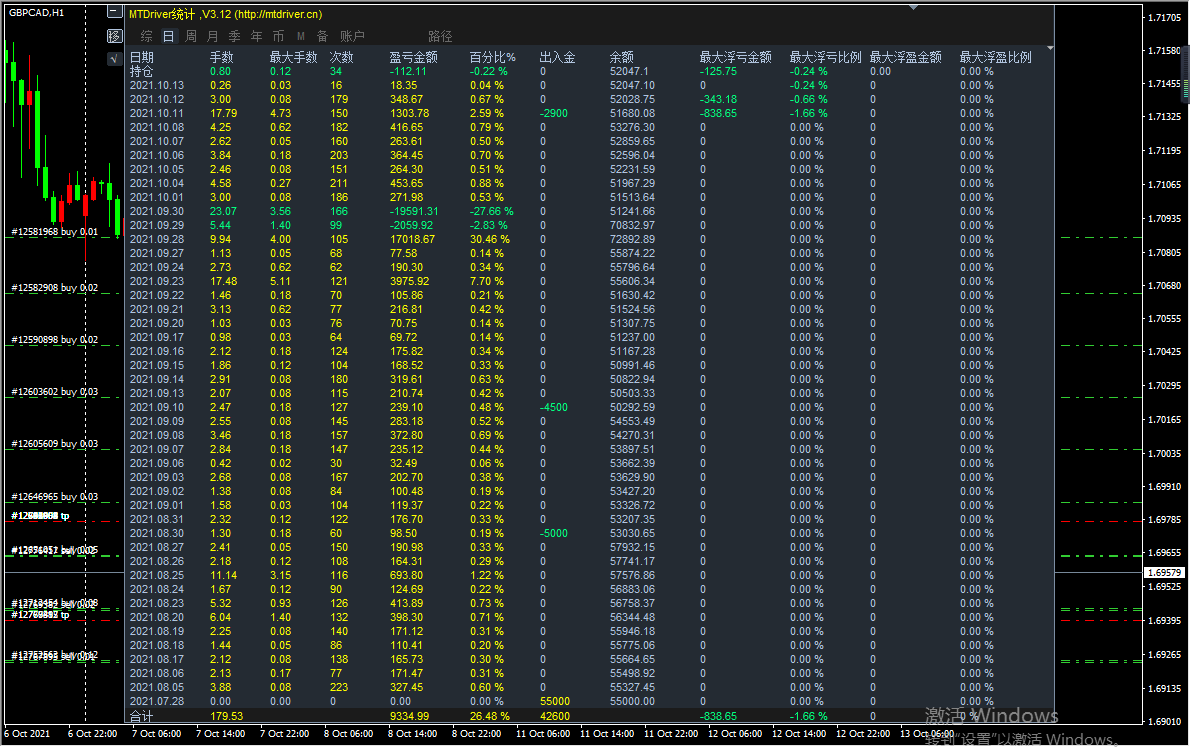This screenshot has height=747, width=1190.
Task: Click the #12581968 buy 0.01 order label
Action: click(x=55, y=232)
